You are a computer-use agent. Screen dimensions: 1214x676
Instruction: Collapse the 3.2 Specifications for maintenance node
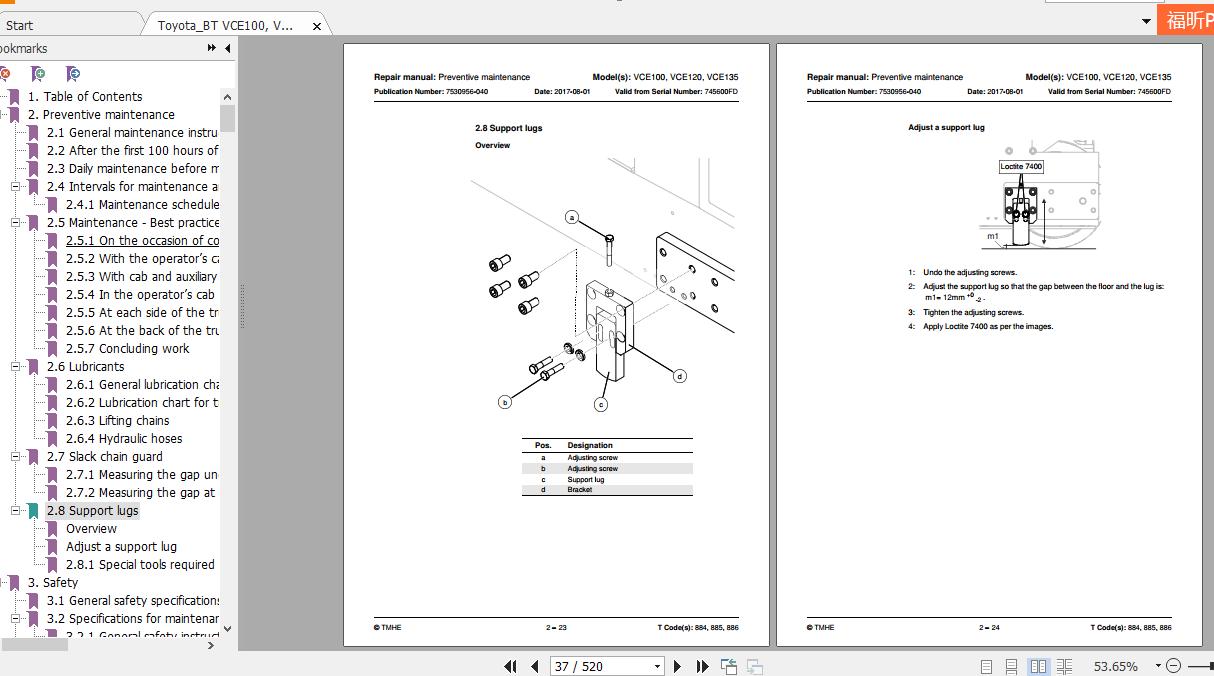[x=16, y=619]
